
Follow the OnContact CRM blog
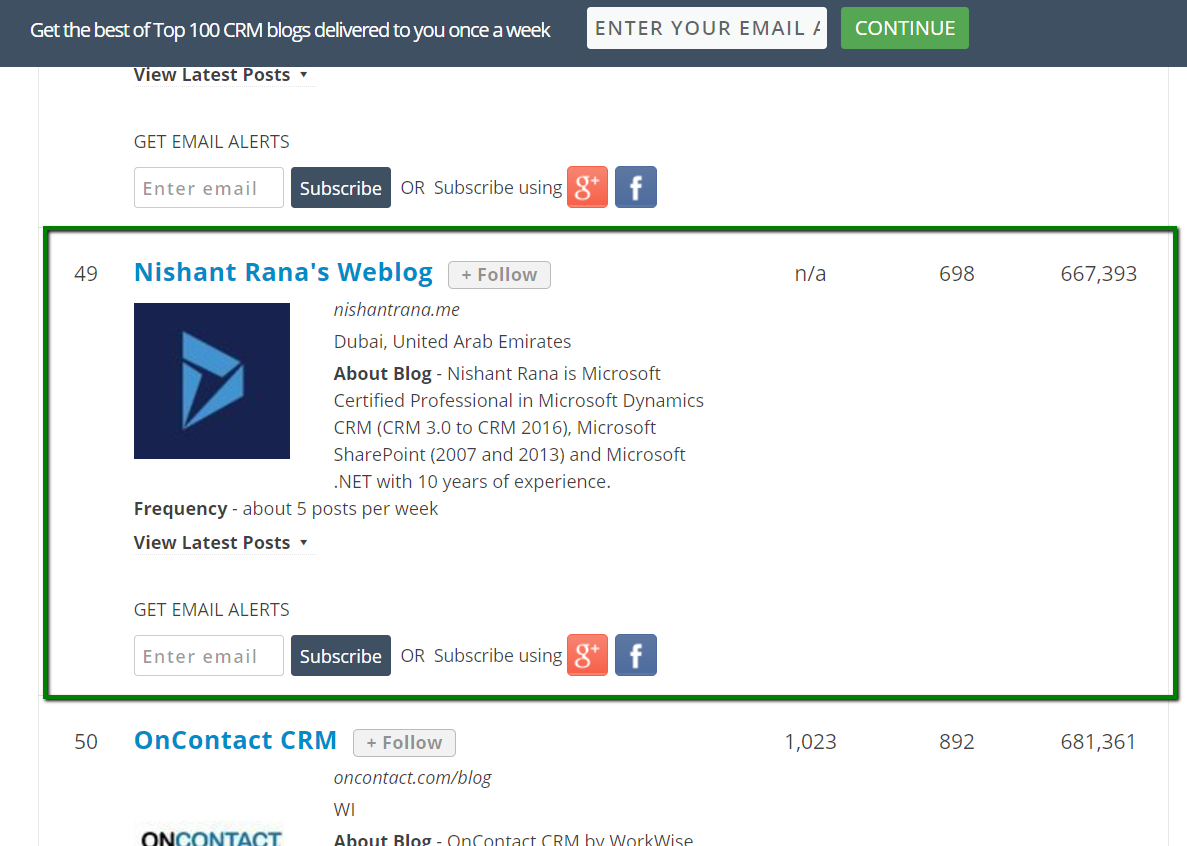click(404, 743)
